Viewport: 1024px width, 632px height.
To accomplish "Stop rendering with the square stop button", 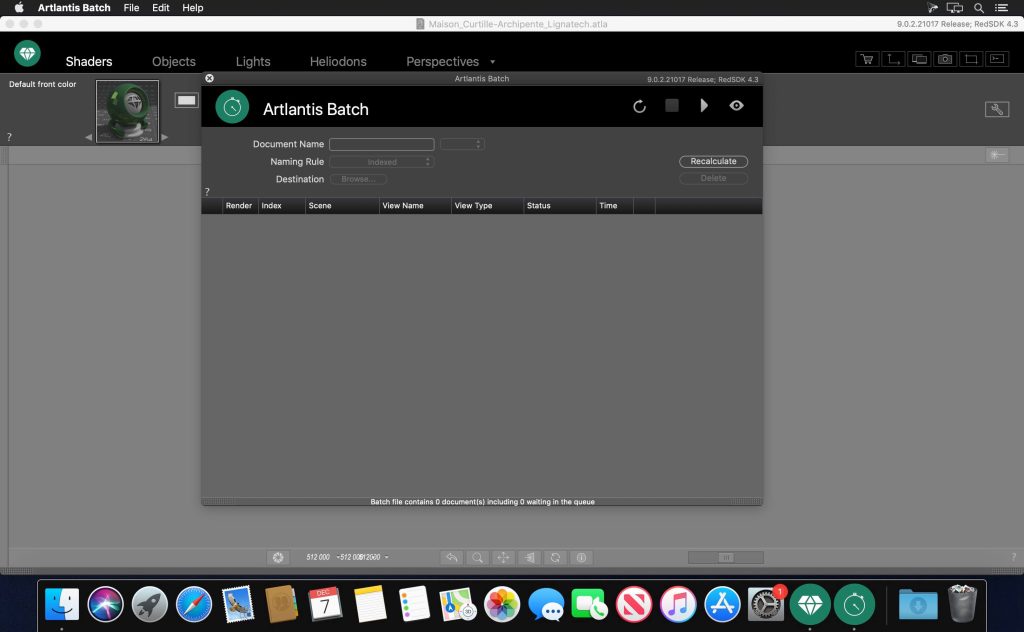I will tap(672, 105).
